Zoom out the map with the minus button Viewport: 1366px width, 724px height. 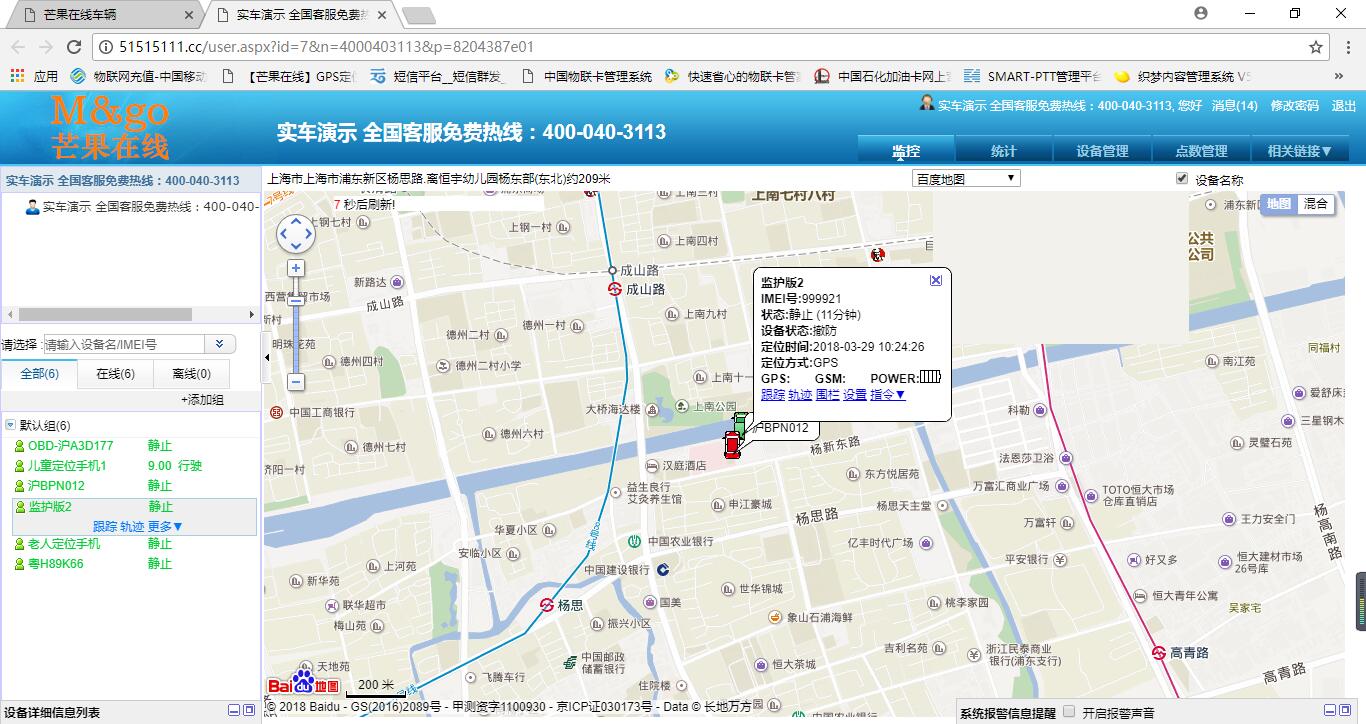[x=296, y=381]
